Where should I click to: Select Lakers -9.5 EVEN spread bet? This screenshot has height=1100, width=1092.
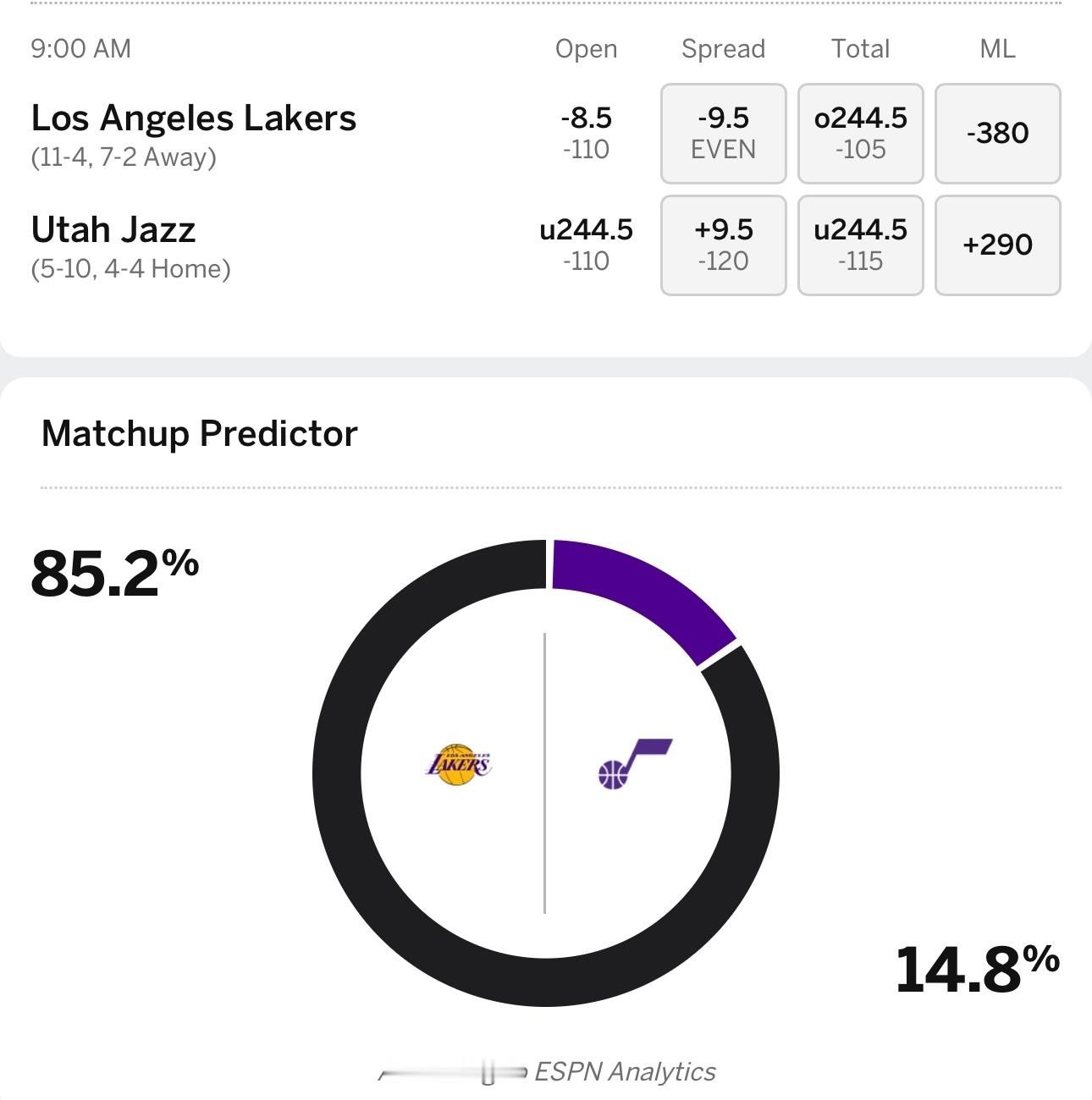(x=723, y=134)
